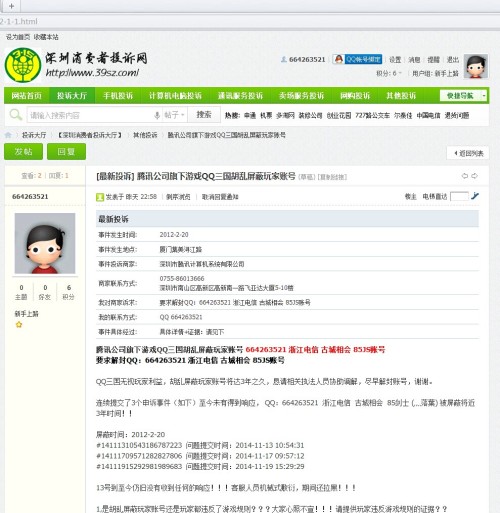500x513 pixels.
Task: Click hot search term 退房问题
Action: tap(457, 115)
